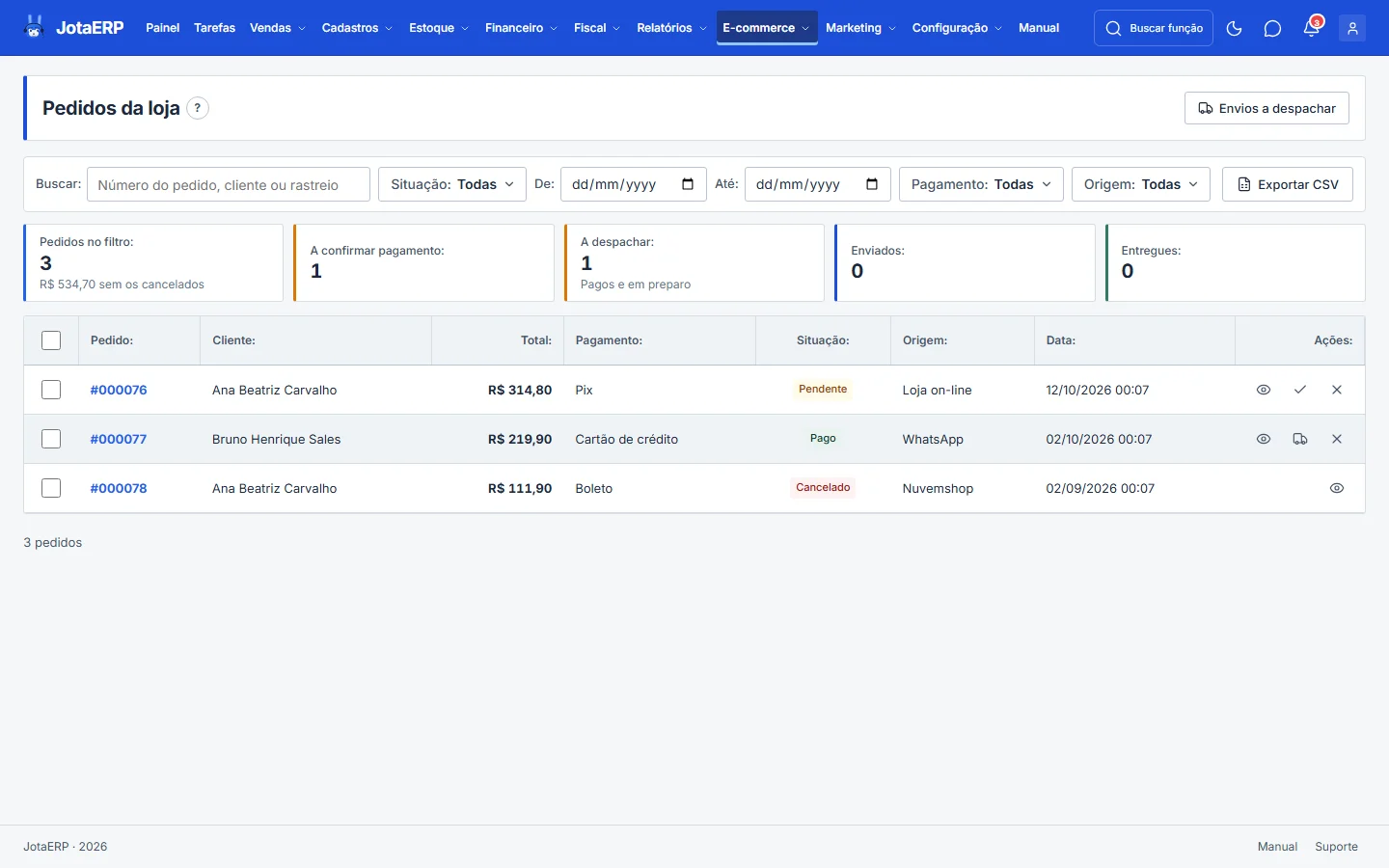Click the JotaERP logo icon
The height and width of the screenshot is (868, 1389).
[35, 27]
